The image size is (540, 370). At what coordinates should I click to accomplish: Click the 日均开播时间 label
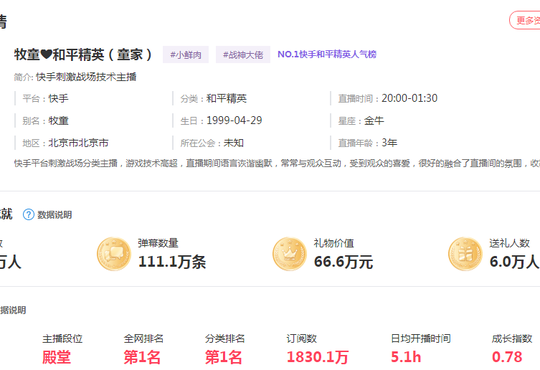click(x=420, y=338)
